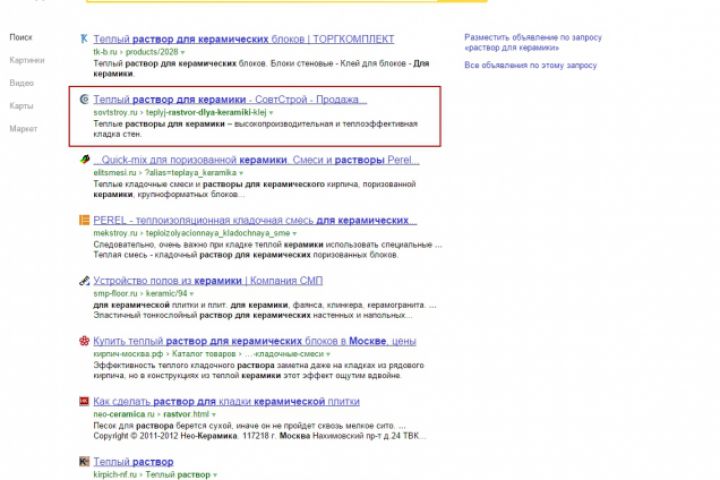This screenshot has width=720, height=480.
Task: Expand dropdown arrow after neo-ceramica.ru rastvor.html
Action: 214,415
